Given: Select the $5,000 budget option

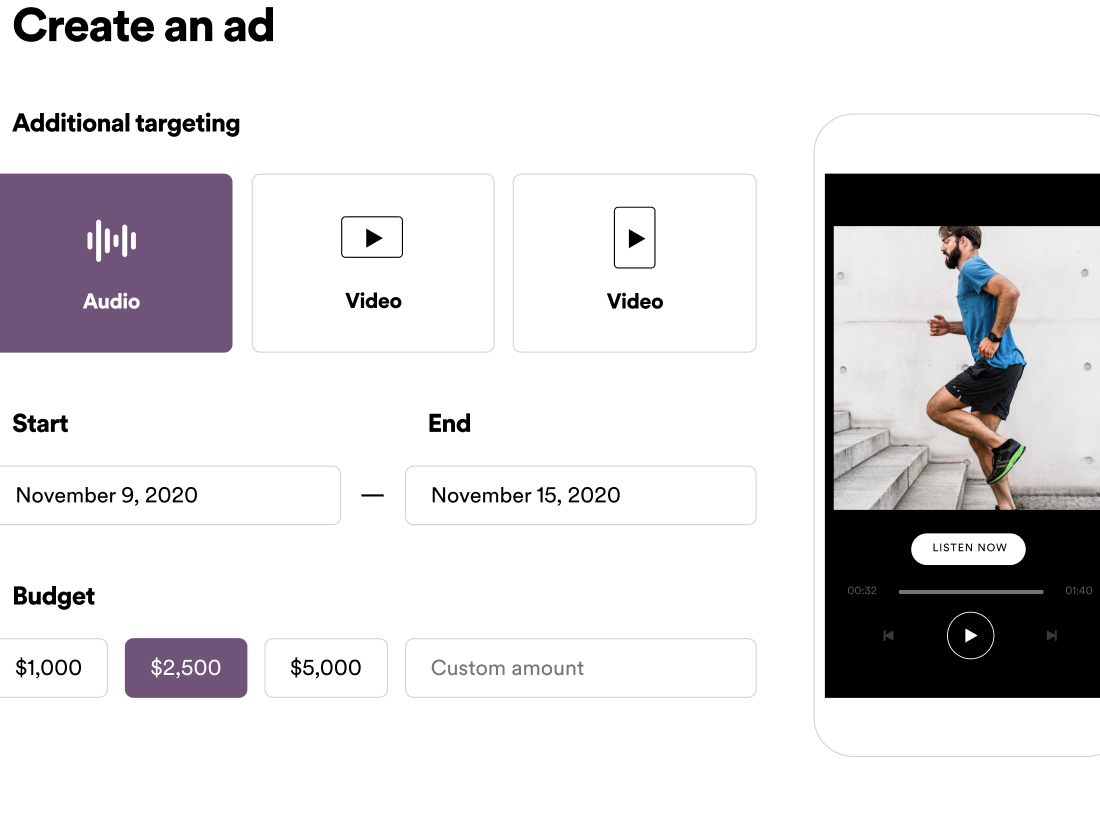Looking at the screenshot, I should pyautogui.click(x=326, y=668).
